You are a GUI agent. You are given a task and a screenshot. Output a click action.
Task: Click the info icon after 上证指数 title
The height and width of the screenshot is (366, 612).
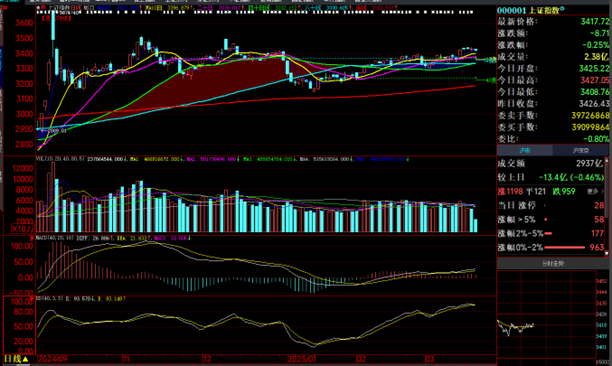pos(562,9)
